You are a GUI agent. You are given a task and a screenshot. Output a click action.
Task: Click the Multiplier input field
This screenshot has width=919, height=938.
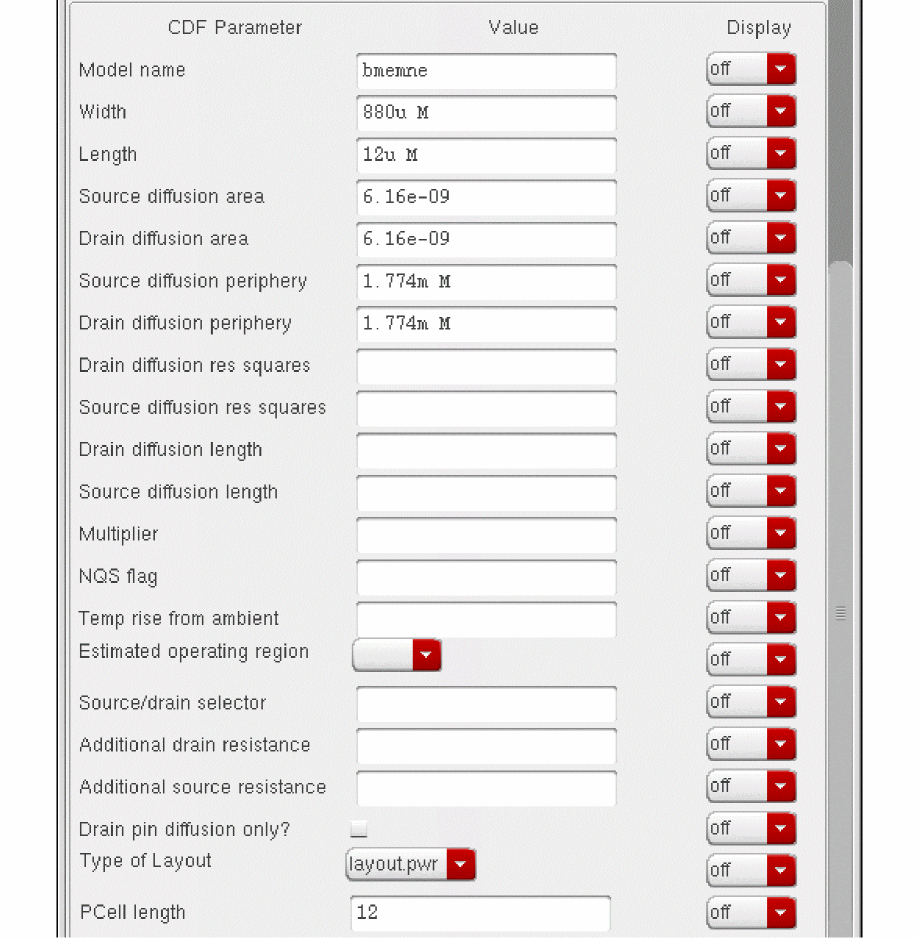(x=486, y=535)
